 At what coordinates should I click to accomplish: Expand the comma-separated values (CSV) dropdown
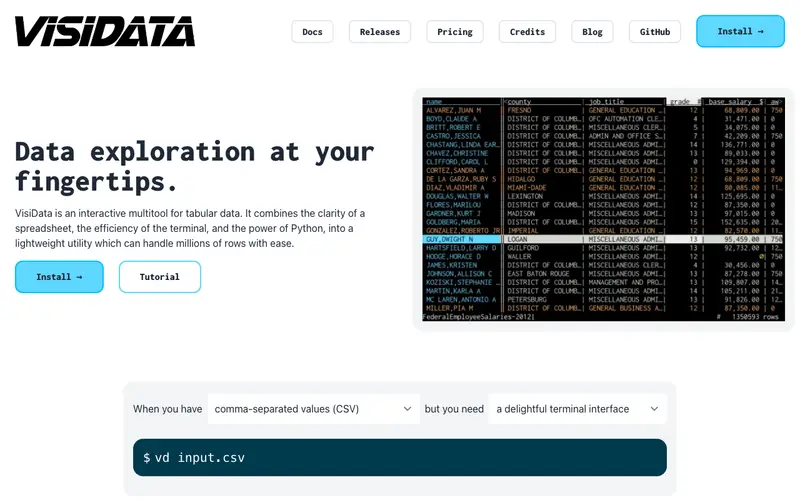(x=313, y=409)
